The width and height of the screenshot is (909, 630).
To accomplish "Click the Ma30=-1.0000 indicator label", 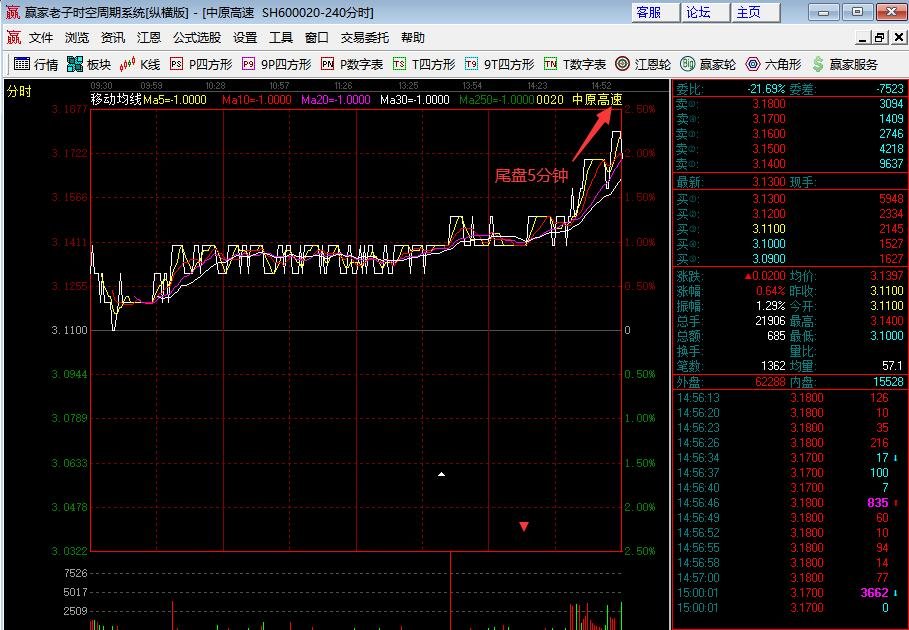I will (414, 100).
